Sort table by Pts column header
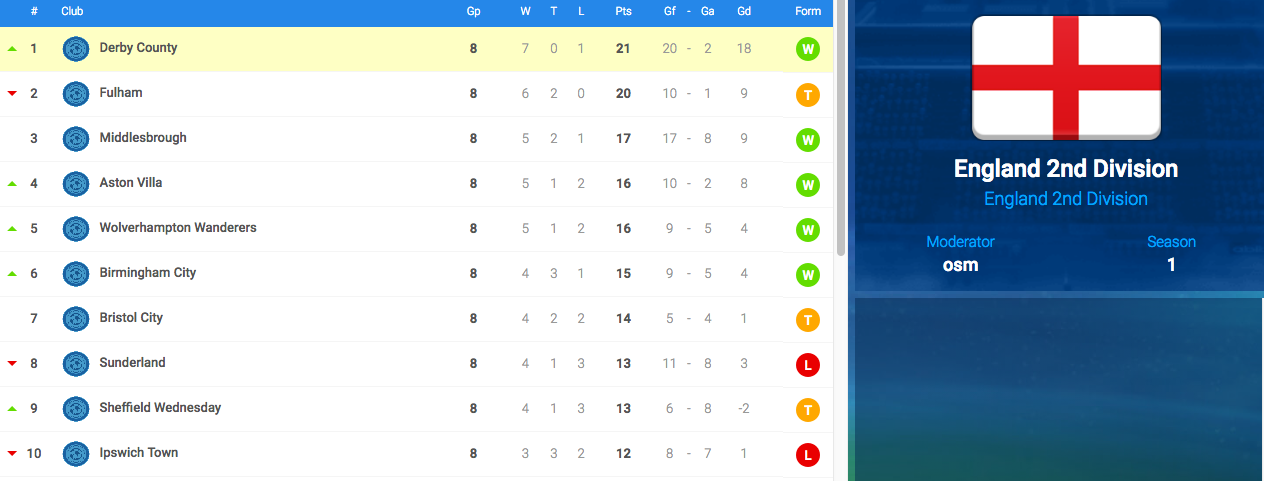Screen dimensions: 1264x481 (623, 12)
